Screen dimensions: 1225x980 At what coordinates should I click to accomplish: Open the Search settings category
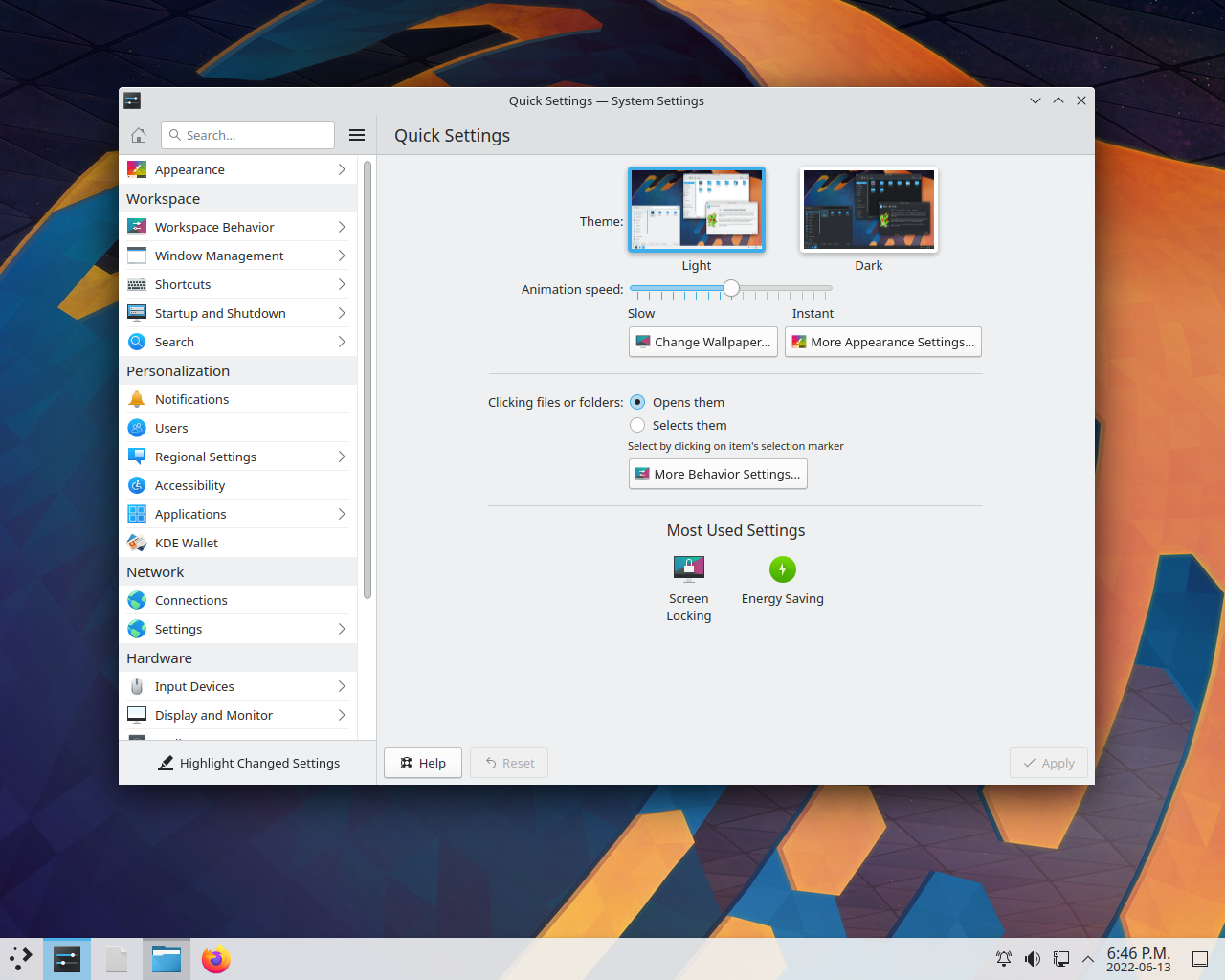[x=238, y=342]
